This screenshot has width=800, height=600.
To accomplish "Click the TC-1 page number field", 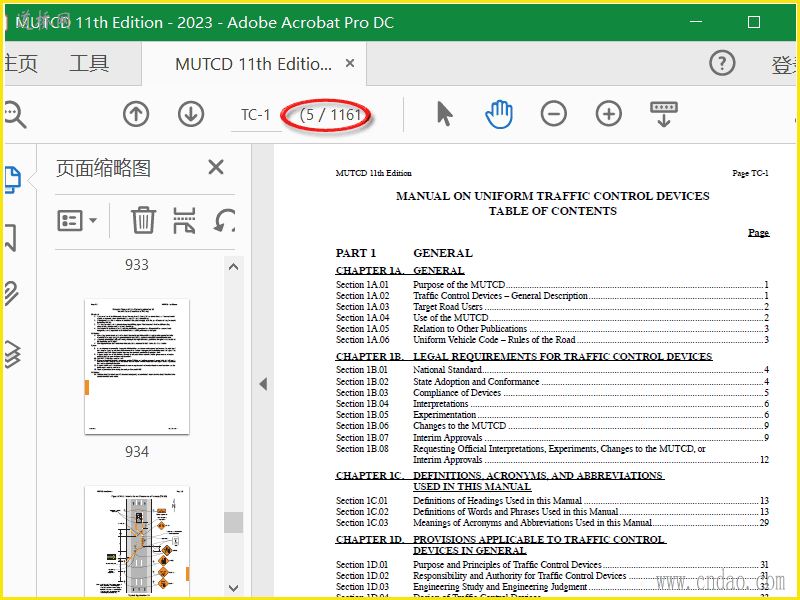I will pos(256,115).
